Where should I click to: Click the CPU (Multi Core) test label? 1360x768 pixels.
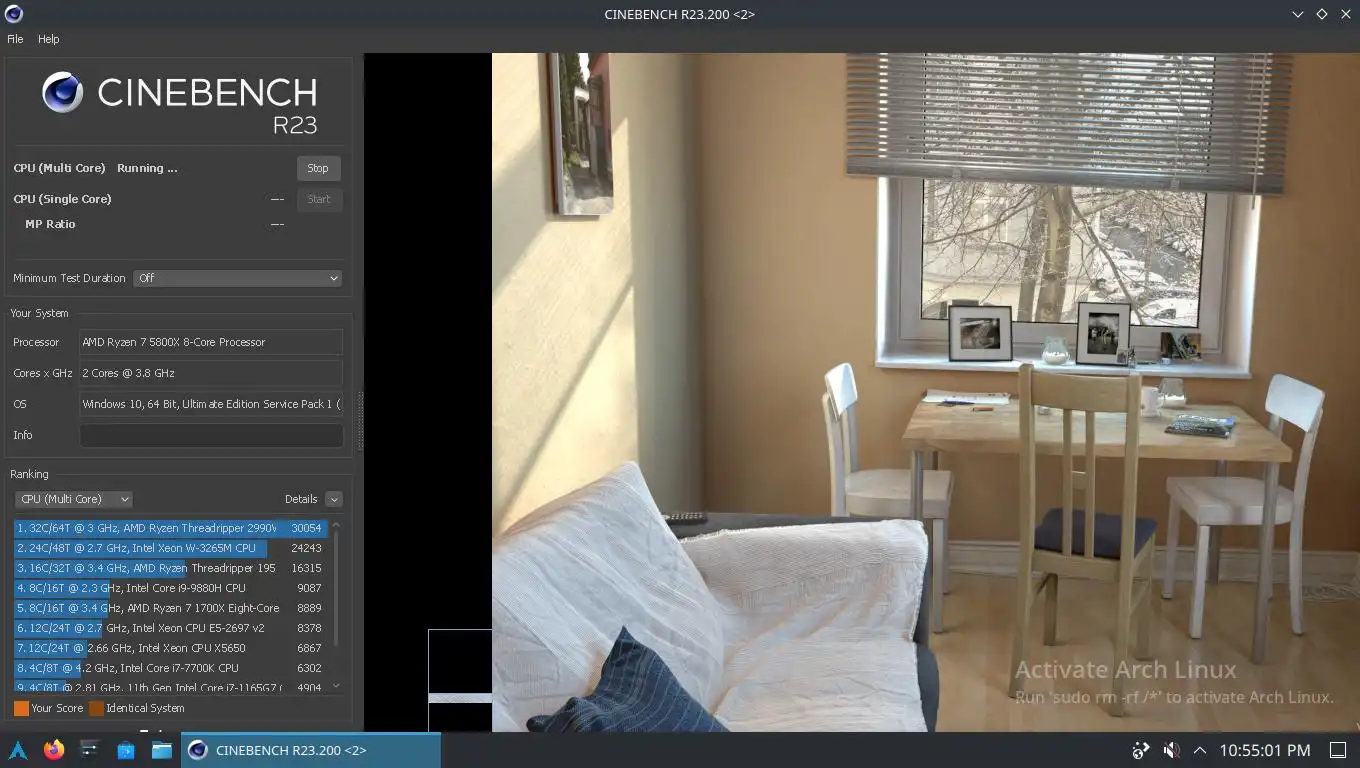tap(59, 168)
